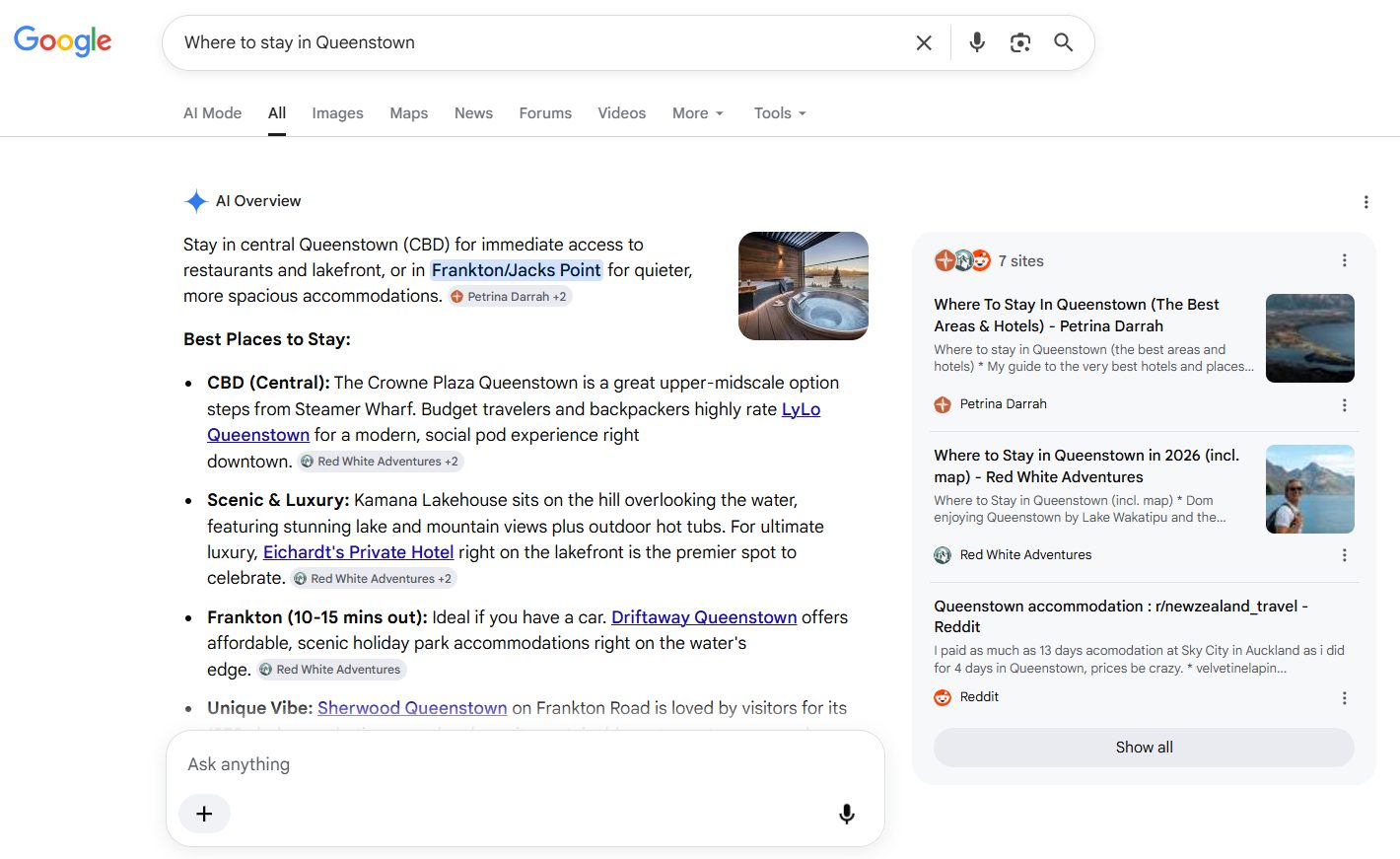The width and height of the screenshot is (1400, 859).
Task: Use the microphone in the Ask anything box
Action: click(846, 814)
